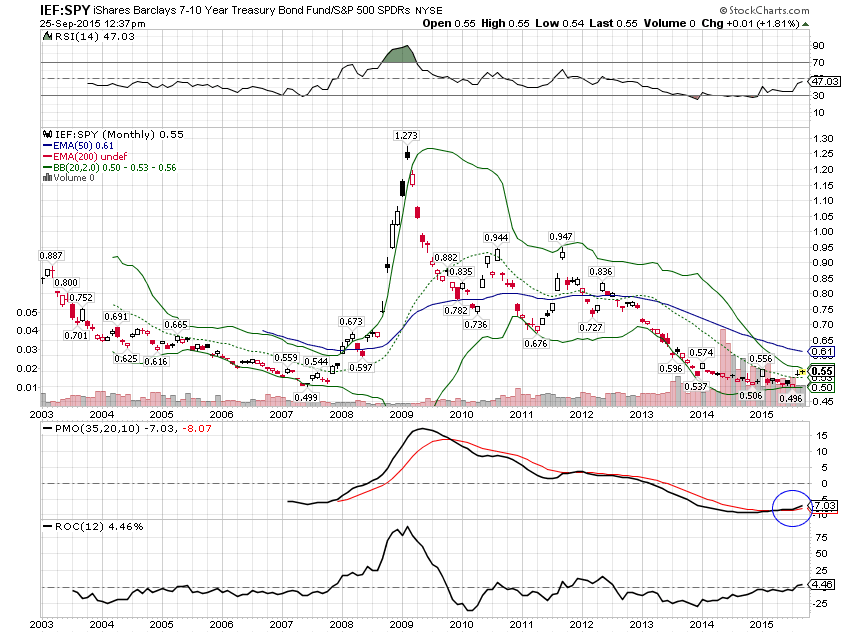Click the 0.574 price label
Image resolution: width=850 pixels, height=633 pixels.
[701, 352]
